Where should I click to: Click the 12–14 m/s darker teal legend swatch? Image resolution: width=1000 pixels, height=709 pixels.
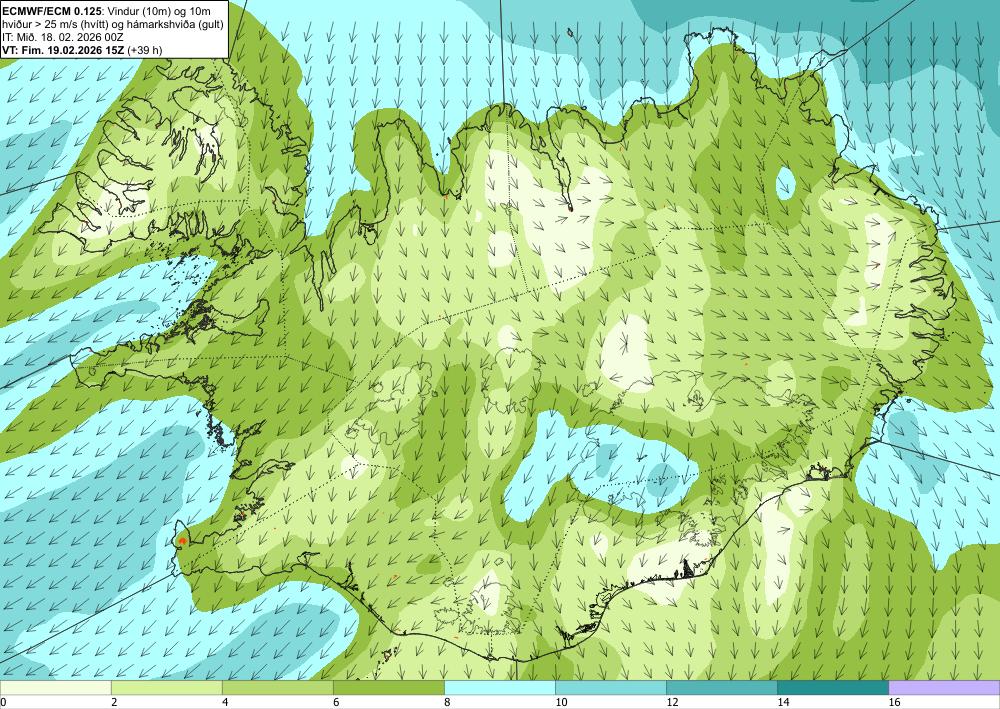[x=722, y=688]
